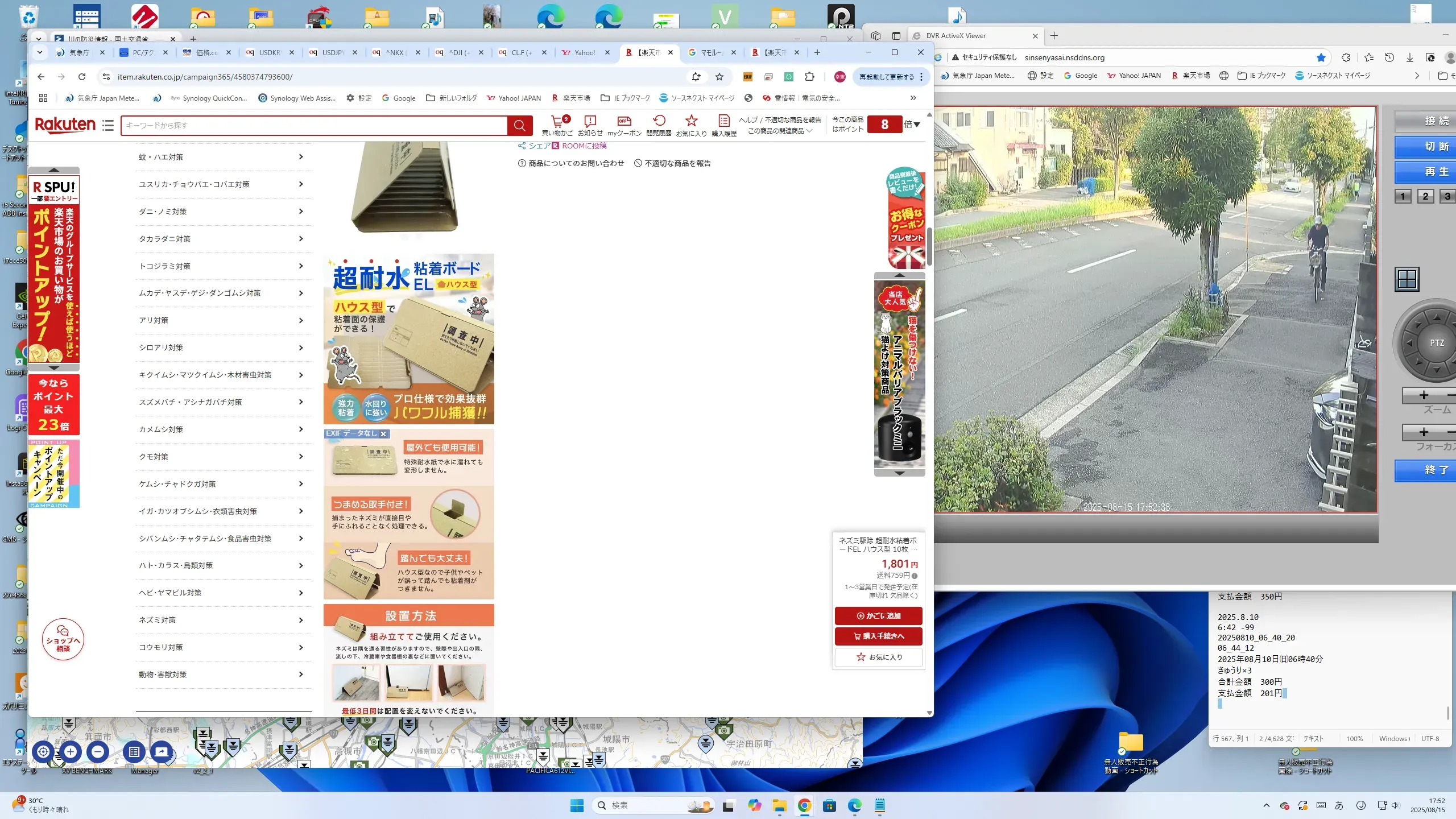Open the Rakuten category hamburger menu

pyautogui.click(x=108, y=126)
